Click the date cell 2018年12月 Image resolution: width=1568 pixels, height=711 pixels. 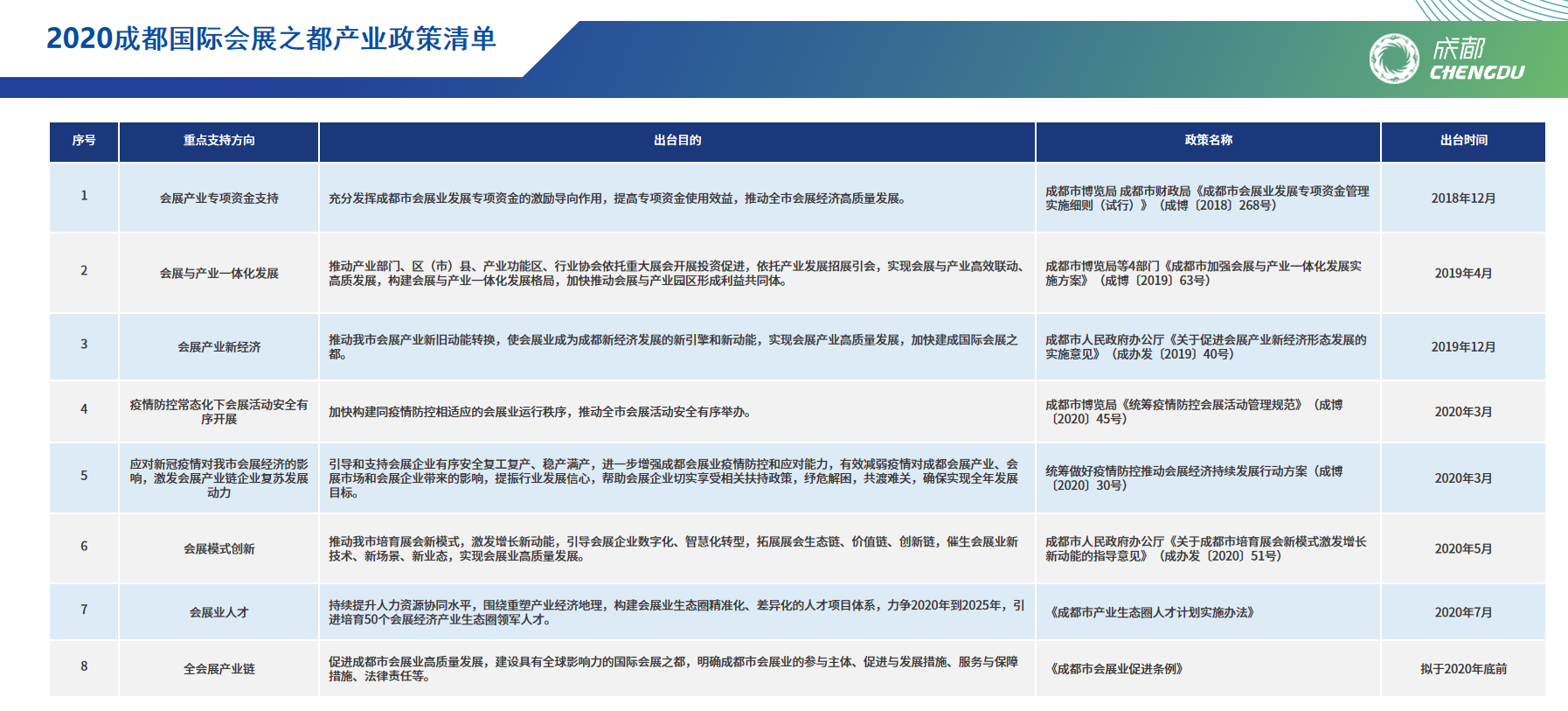point(1464,199)
